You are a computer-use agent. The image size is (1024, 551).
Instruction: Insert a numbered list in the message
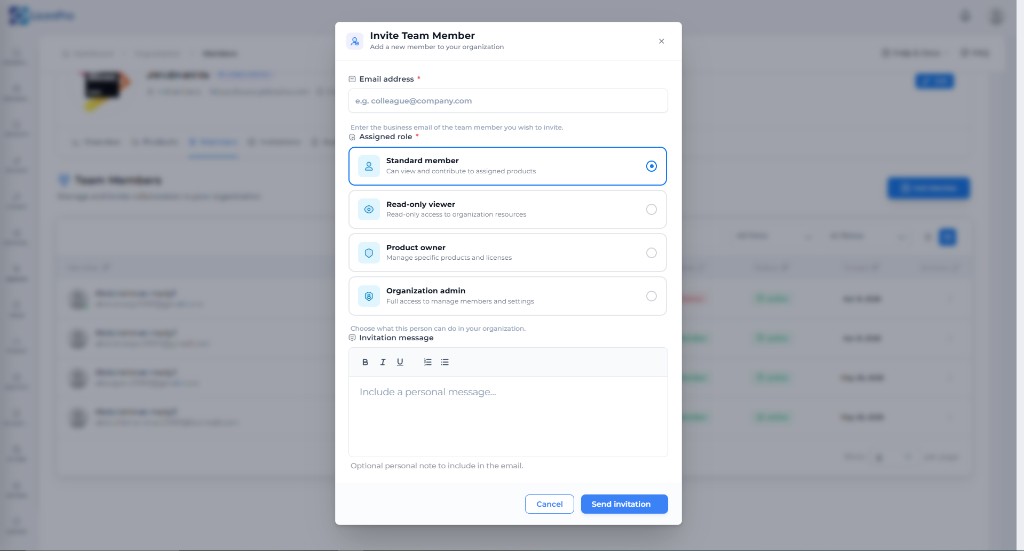click(427, 362)
